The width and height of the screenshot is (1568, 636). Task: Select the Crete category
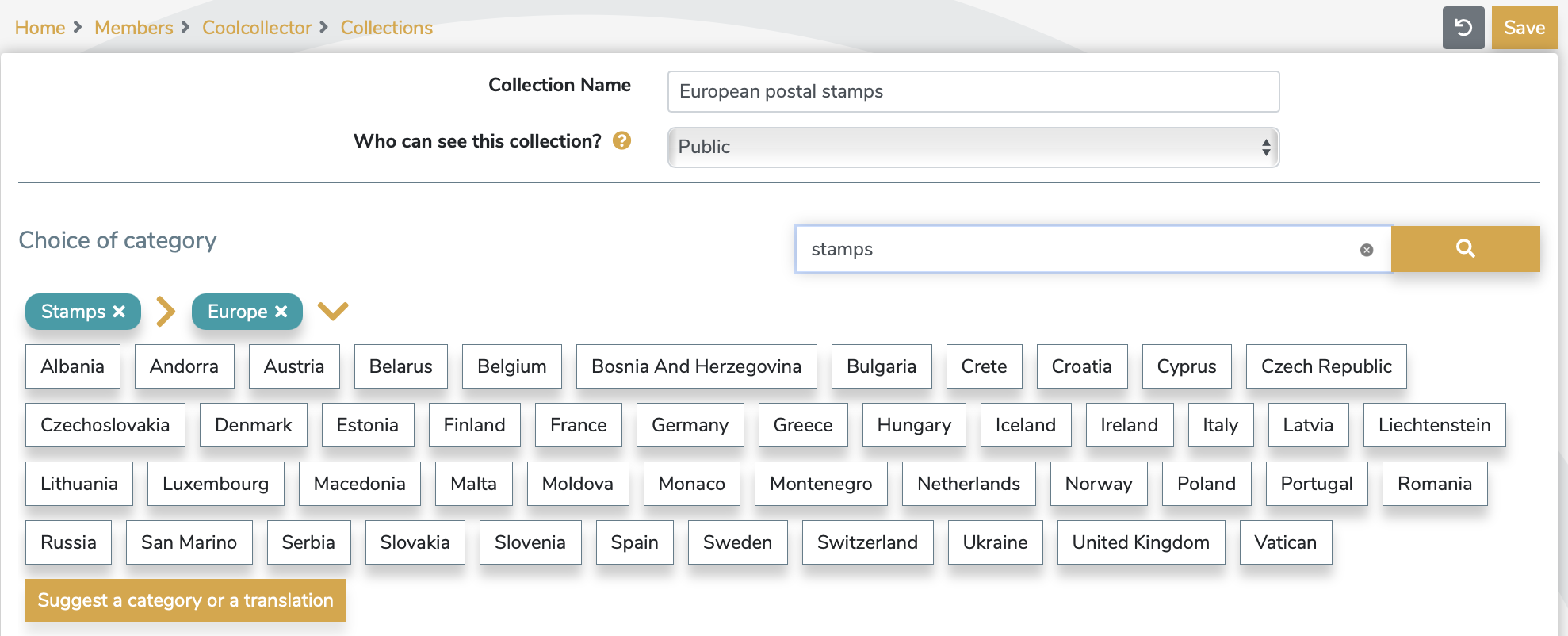(984, 366)
